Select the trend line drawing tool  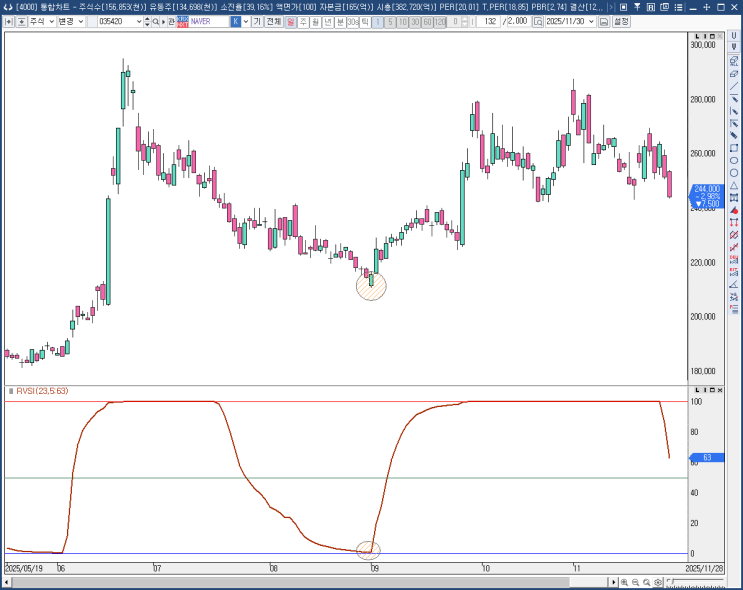(734, 86)
